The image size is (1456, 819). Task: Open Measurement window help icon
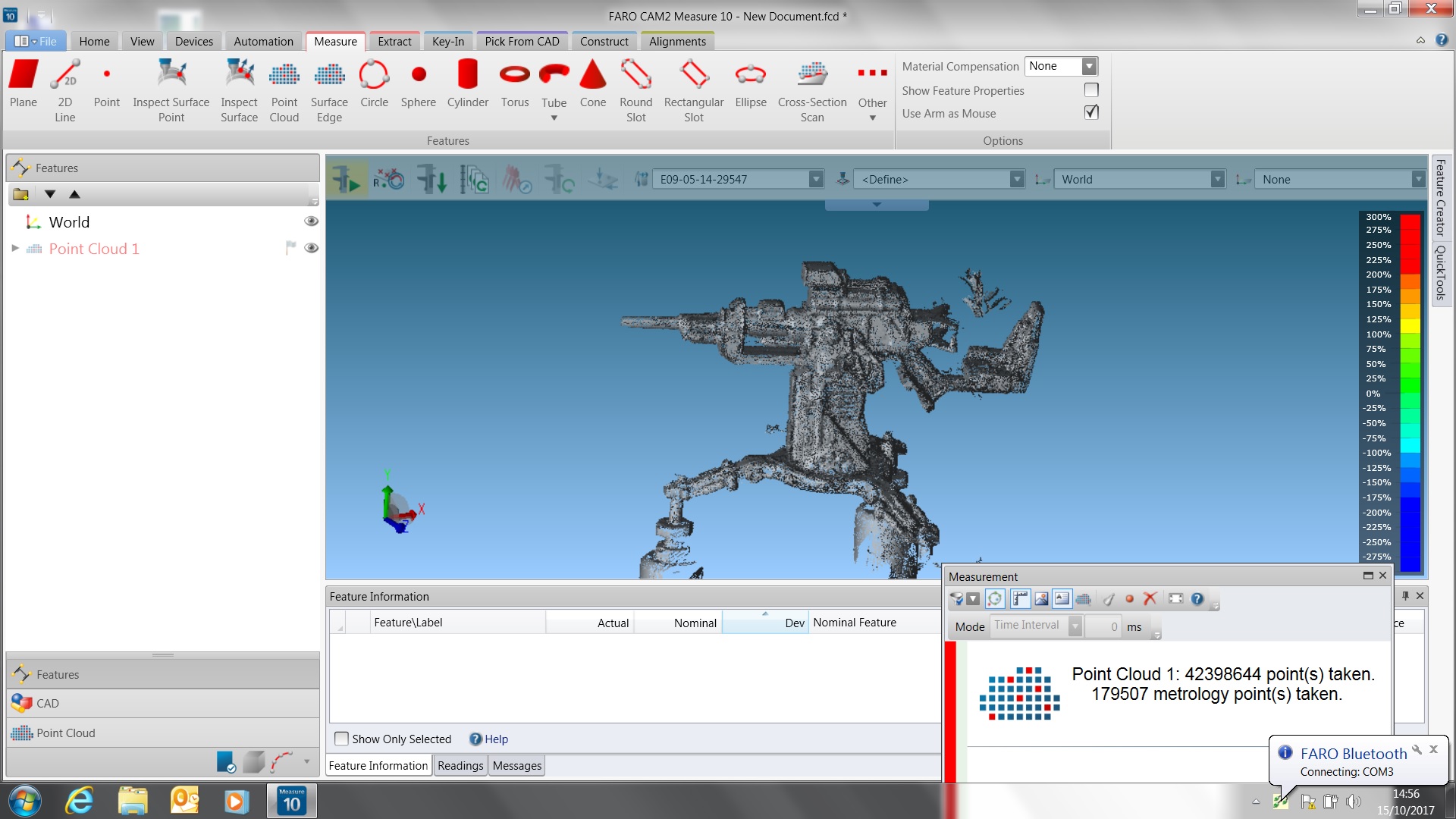[x=1197, y=599]
